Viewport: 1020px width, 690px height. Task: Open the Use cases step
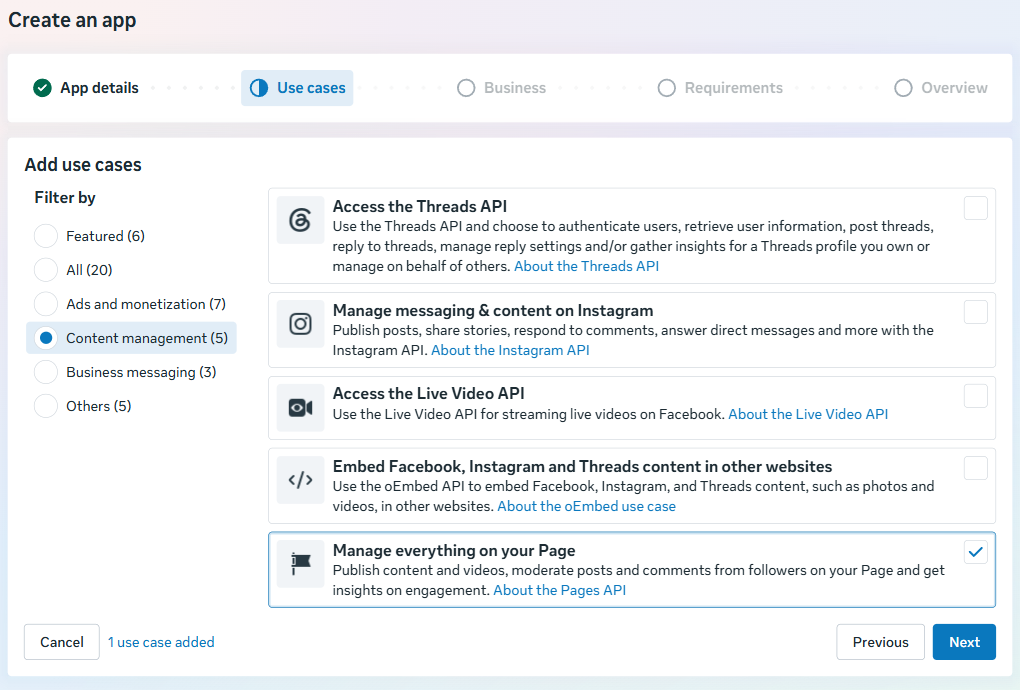pos(297,88)
